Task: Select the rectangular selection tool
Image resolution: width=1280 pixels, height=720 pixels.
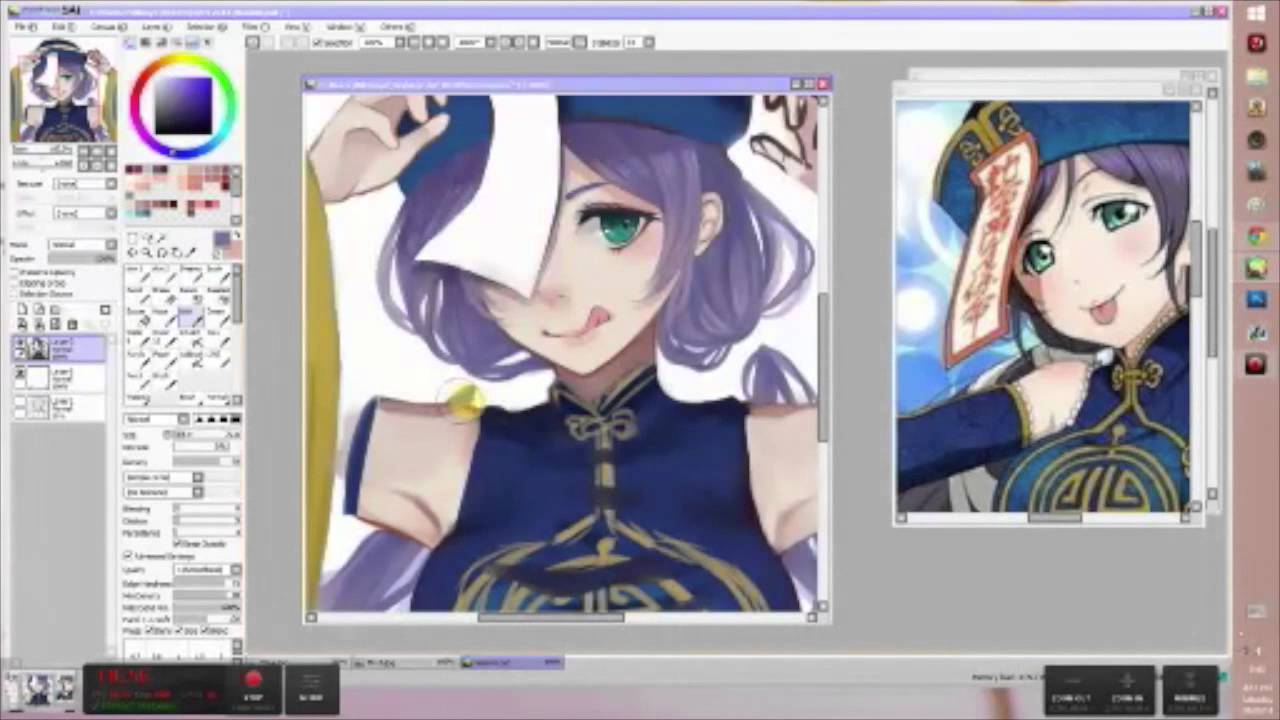Action: coord(133,238)
